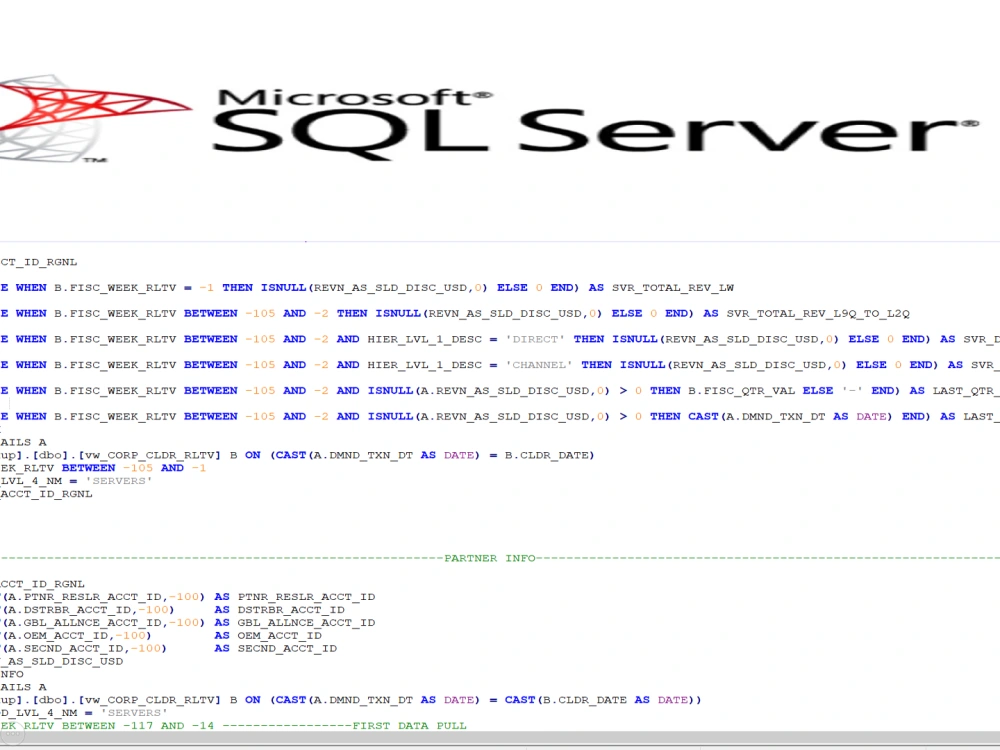Screen dimensions: 1000x750
Task: Click the 'CHANNEL' string literal
Action: pyautogui.click(x=539, y=364)
